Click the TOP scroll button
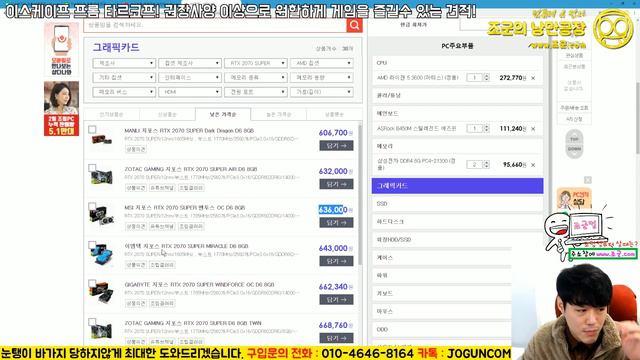 [574, 139]
